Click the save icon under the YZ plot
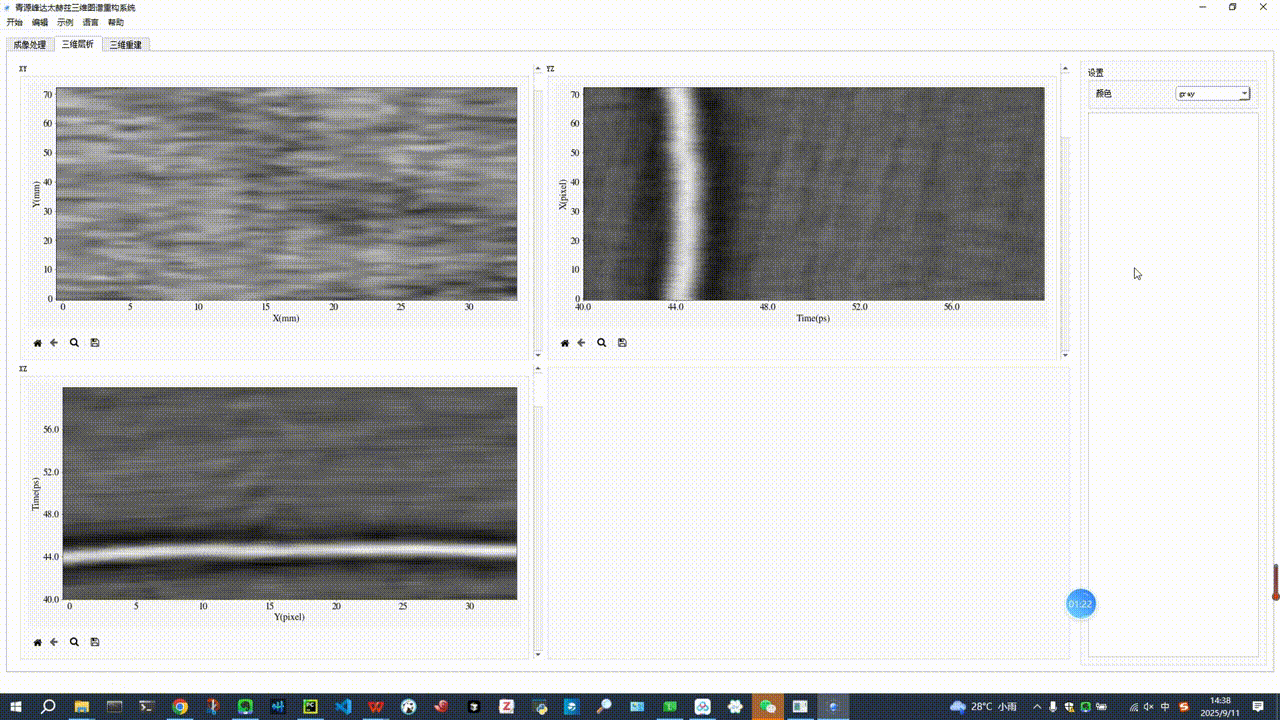 tap(622, 343)
